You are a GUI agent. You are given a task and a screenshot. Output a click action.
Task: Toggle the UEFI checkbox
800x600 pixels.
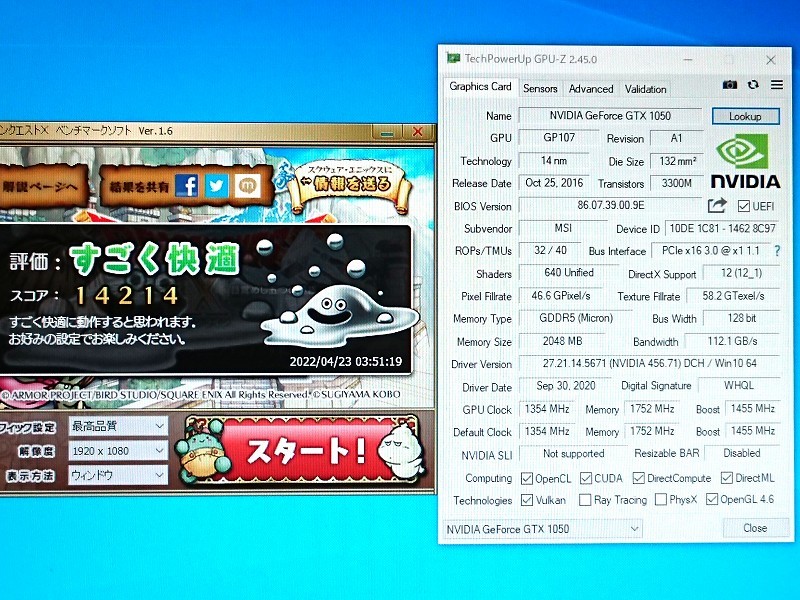(x=743, y=206)
